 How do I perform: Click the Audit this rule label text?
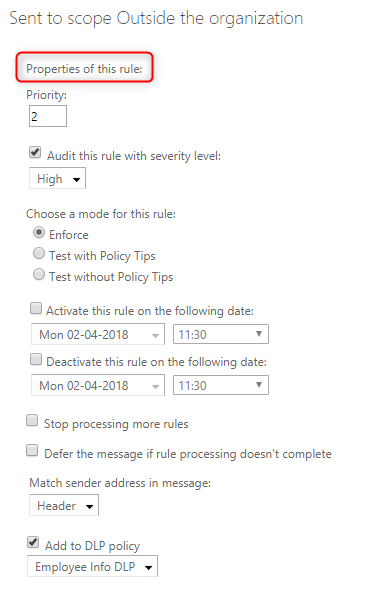point(134,156)
